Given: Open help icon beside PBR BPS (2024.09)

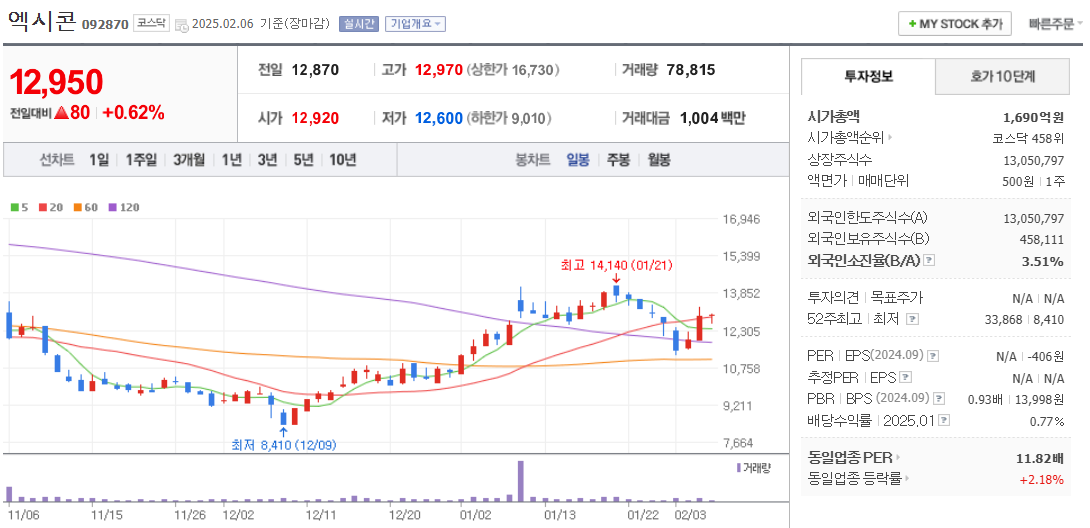Looking at the screenshot, I should (x=939, y=399).
